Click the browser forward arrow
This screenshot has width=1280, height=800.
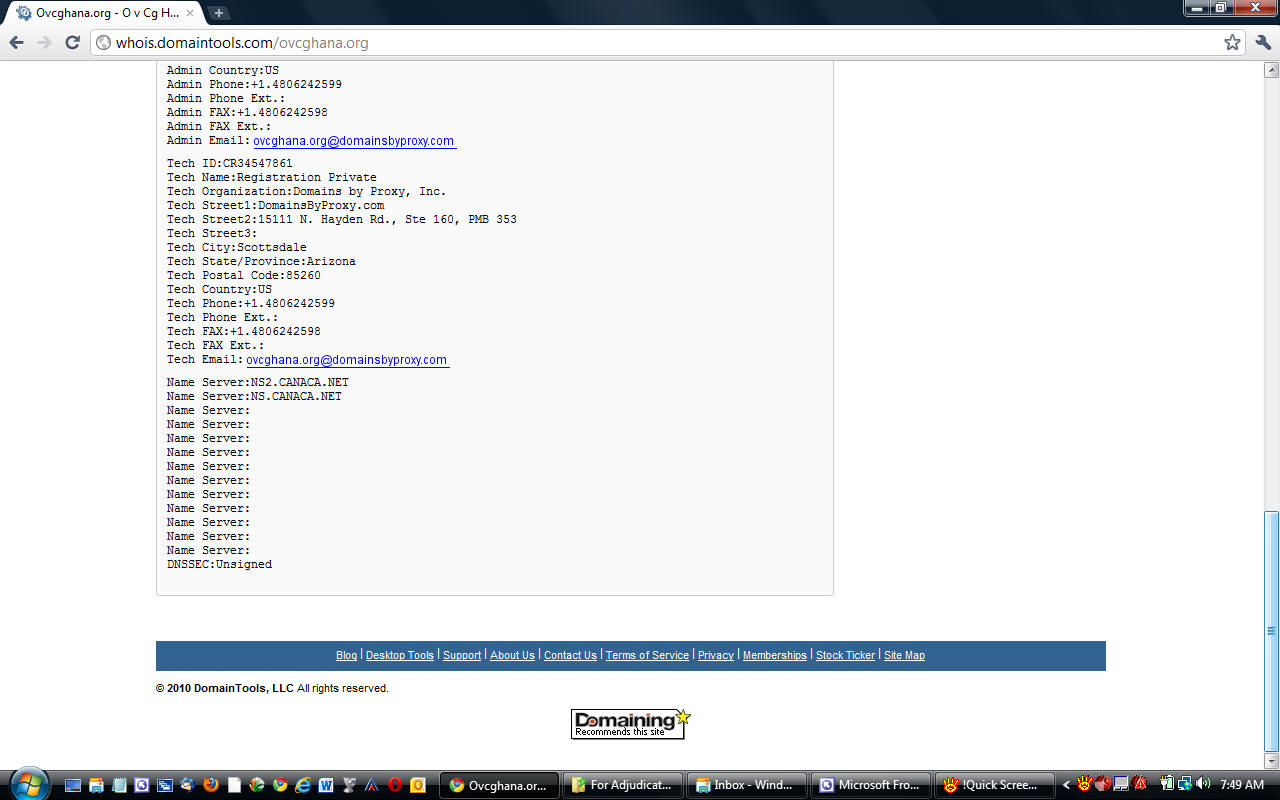[x=44, y=42]
